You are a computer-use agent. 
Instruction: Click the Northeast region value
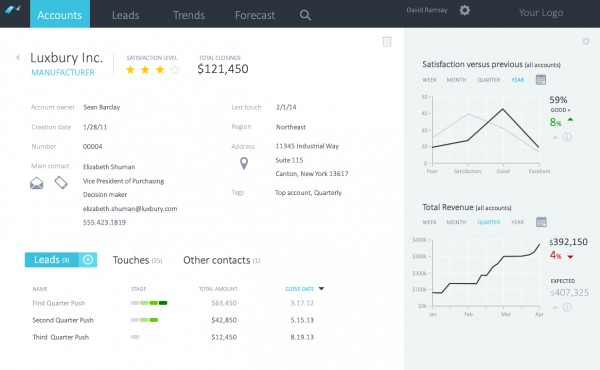pyautogui.click(x=290, y=127)
